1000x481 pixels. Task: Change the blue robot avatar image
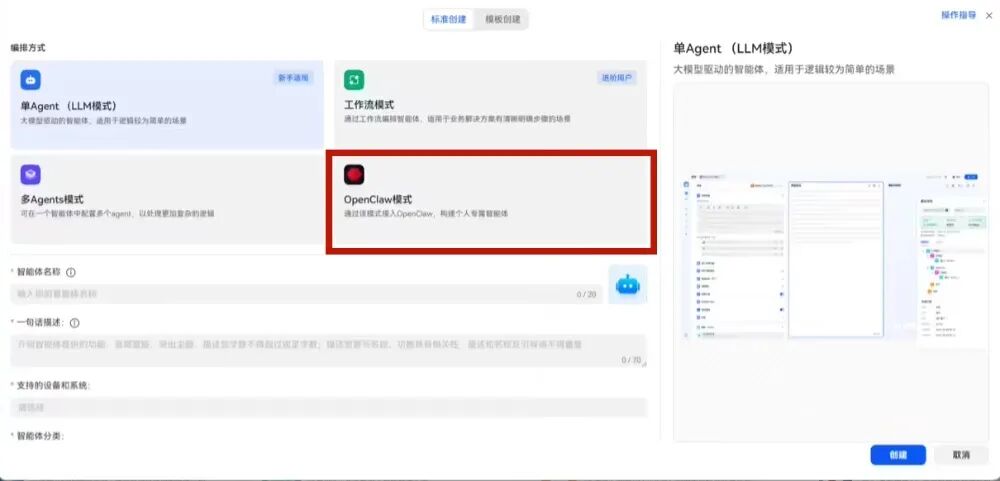628,285
